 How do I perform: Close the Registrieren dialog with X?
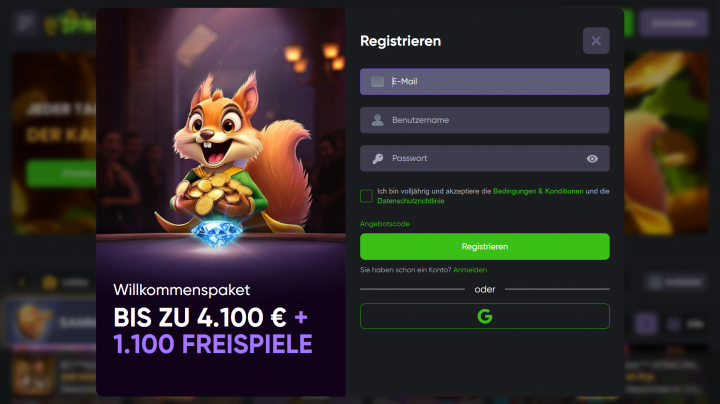click(x=596, y=41)
